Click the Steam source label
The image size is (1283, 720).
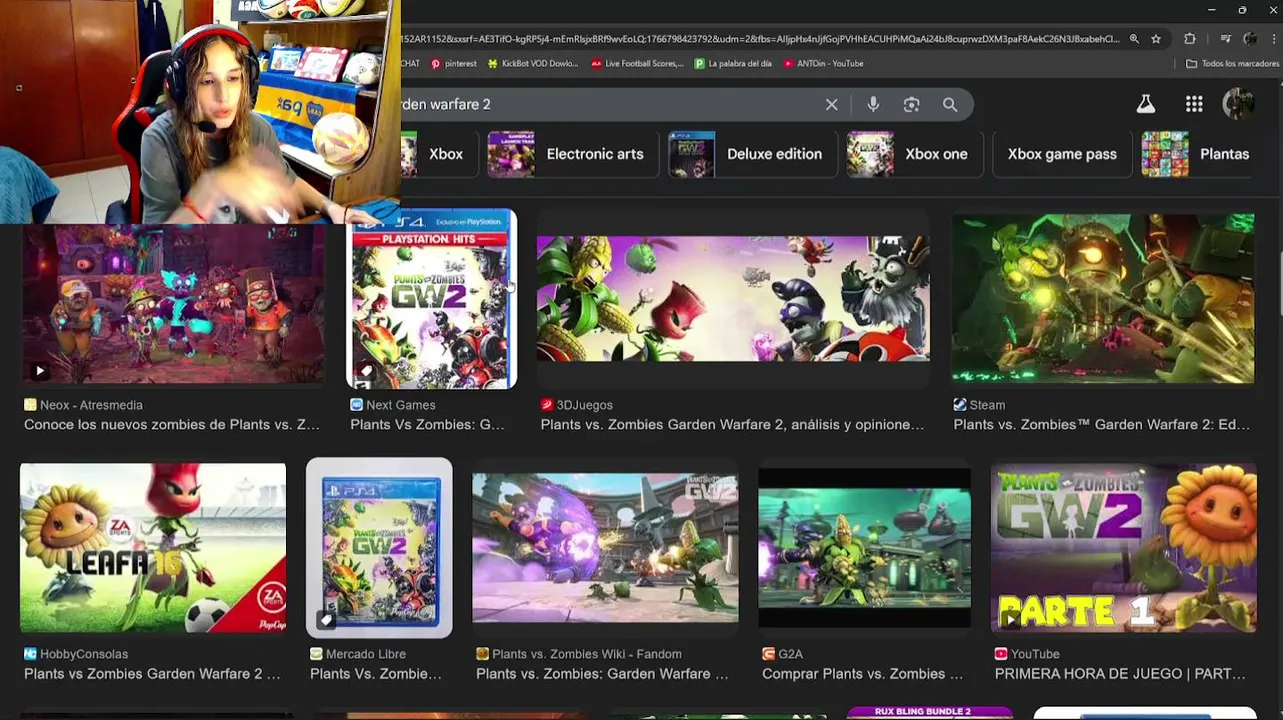979,405
